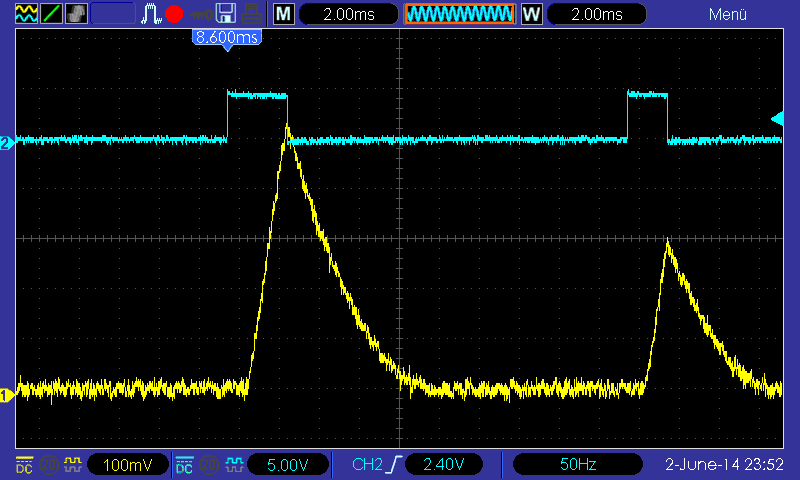Select CH2 trigger source label
The image size is (800, 480).
pos(367,465)
